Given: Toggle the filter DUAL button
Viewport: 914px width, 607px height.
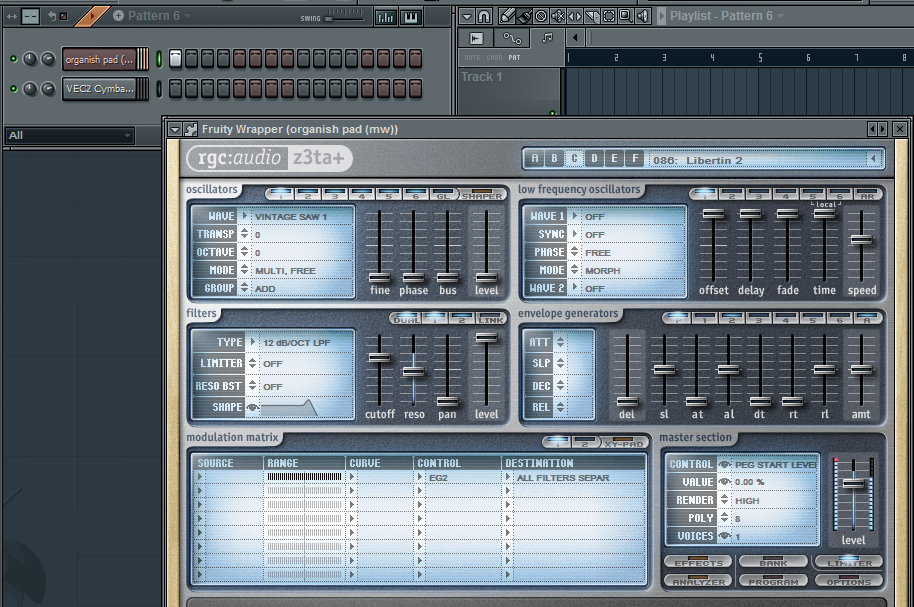Looking at the screenshot, I should [x=406, y=318].
